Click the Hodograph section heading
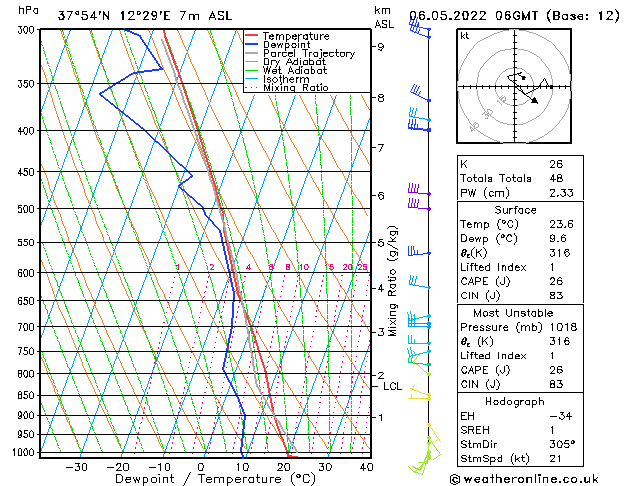The width and height of the screenshot is (629, 486). 515,402
